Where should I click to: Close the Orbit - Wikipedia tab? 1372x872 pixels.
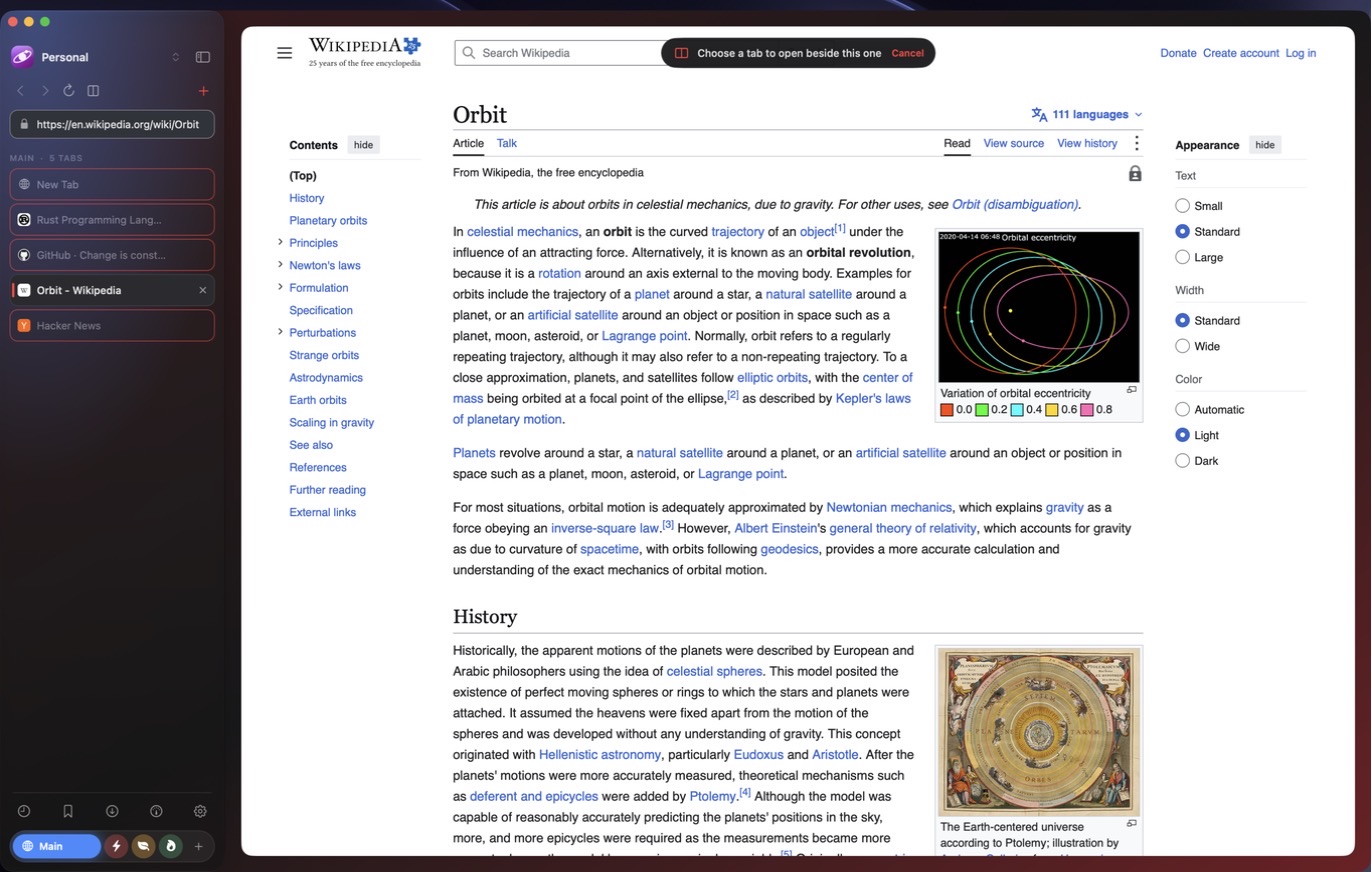(203, 290)
